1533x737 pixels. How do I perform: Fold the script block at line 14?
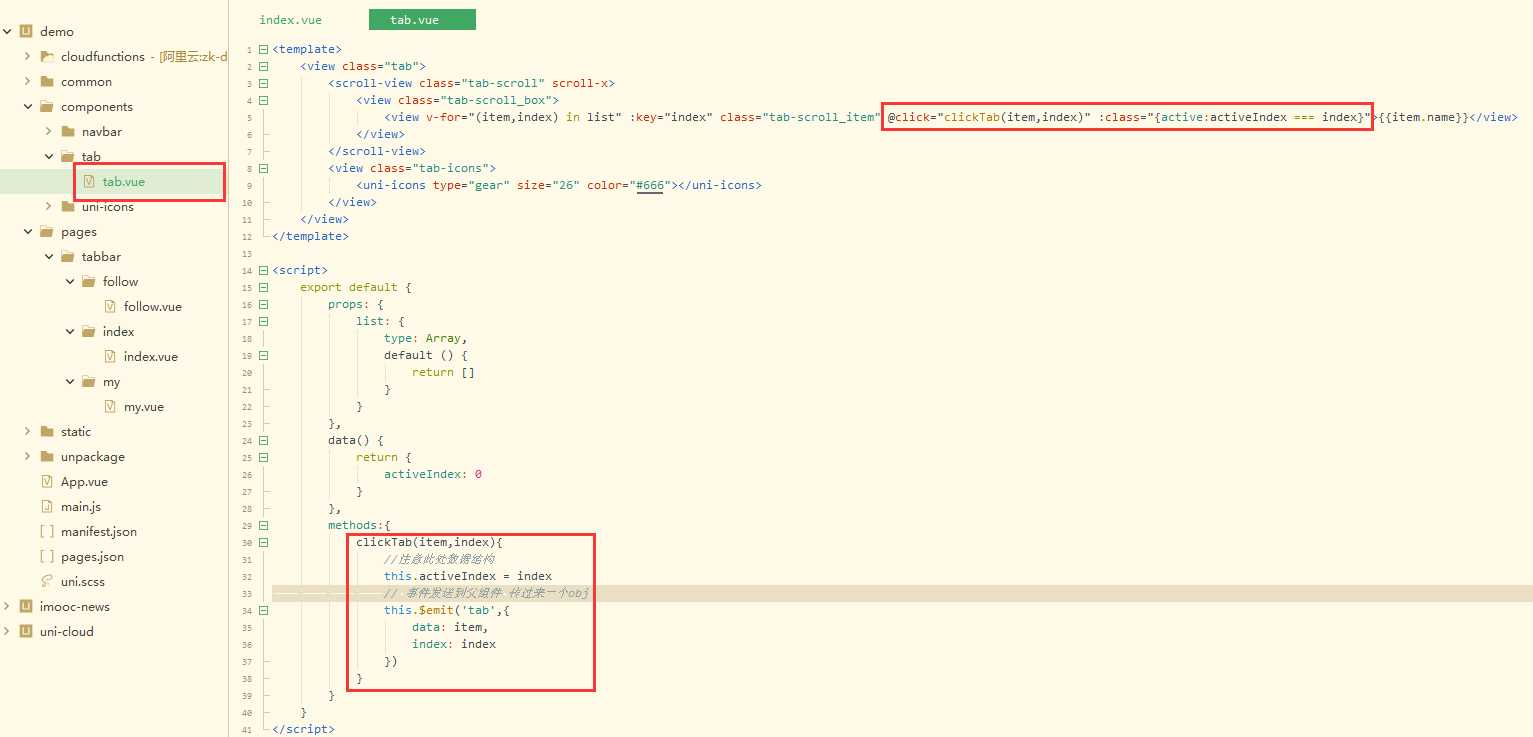click(263, 270)
